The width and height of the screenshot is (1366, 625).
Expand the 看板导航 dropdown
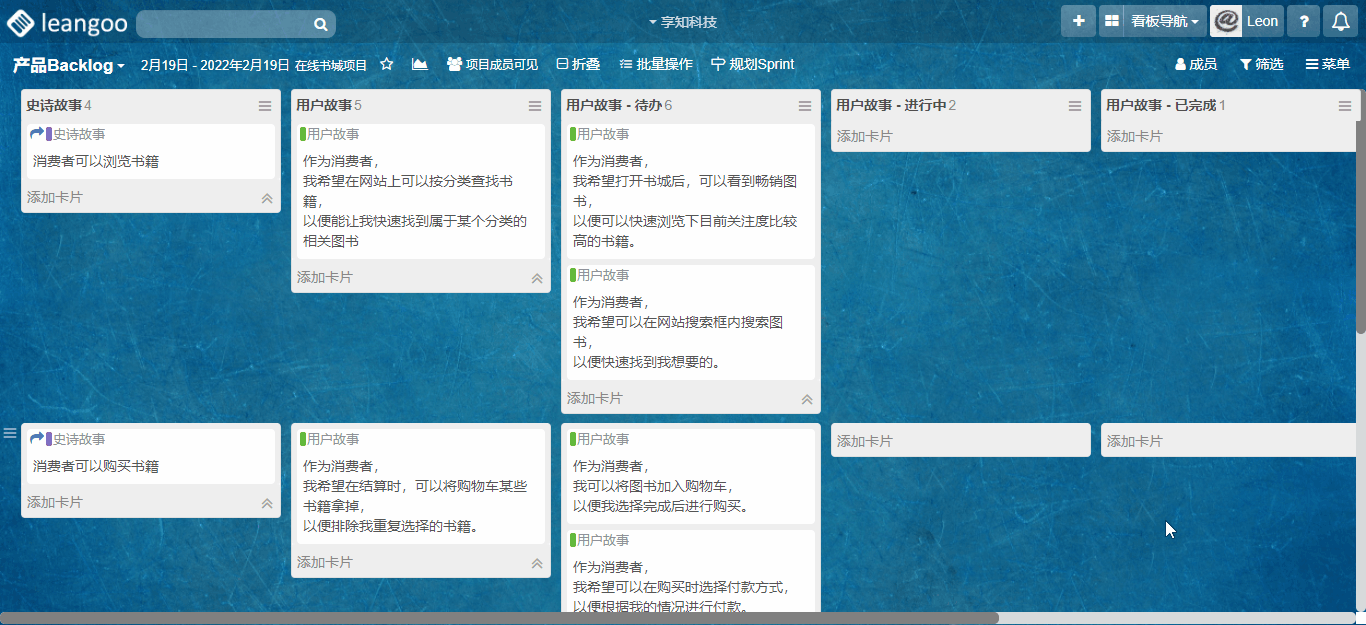point(1163,21)
